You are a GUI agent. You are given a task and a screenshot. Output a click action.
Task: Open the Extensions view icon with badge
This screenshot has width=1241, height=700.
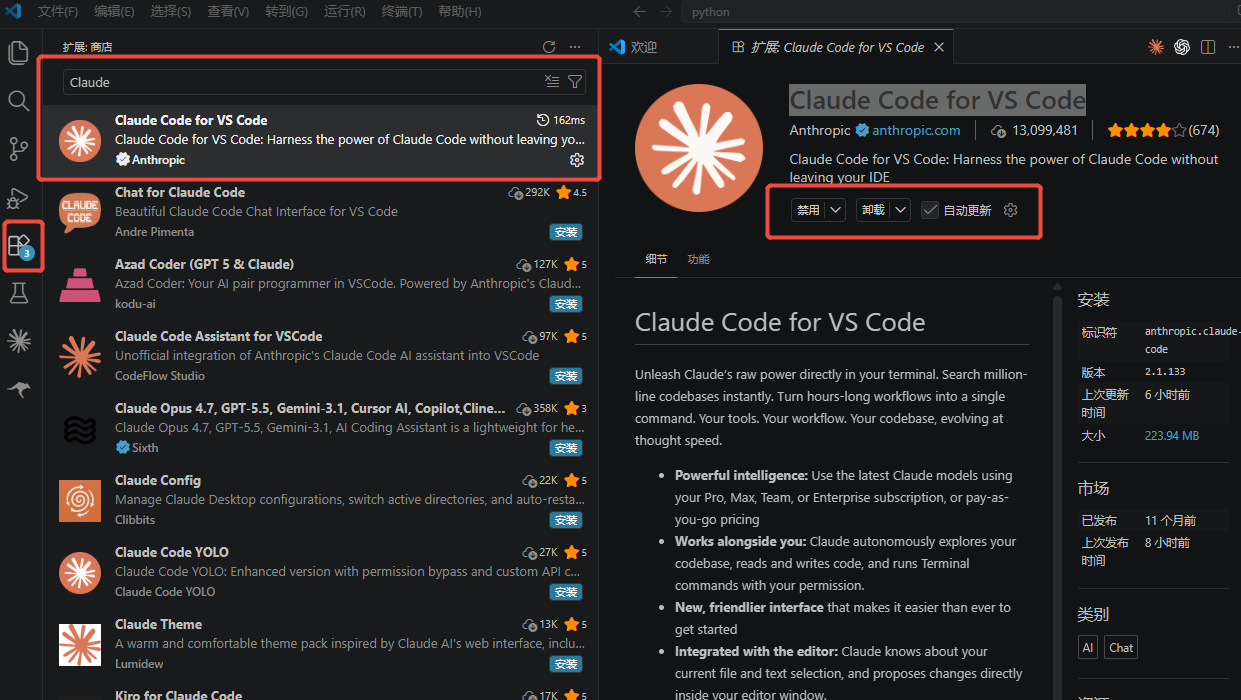(20, 245)
